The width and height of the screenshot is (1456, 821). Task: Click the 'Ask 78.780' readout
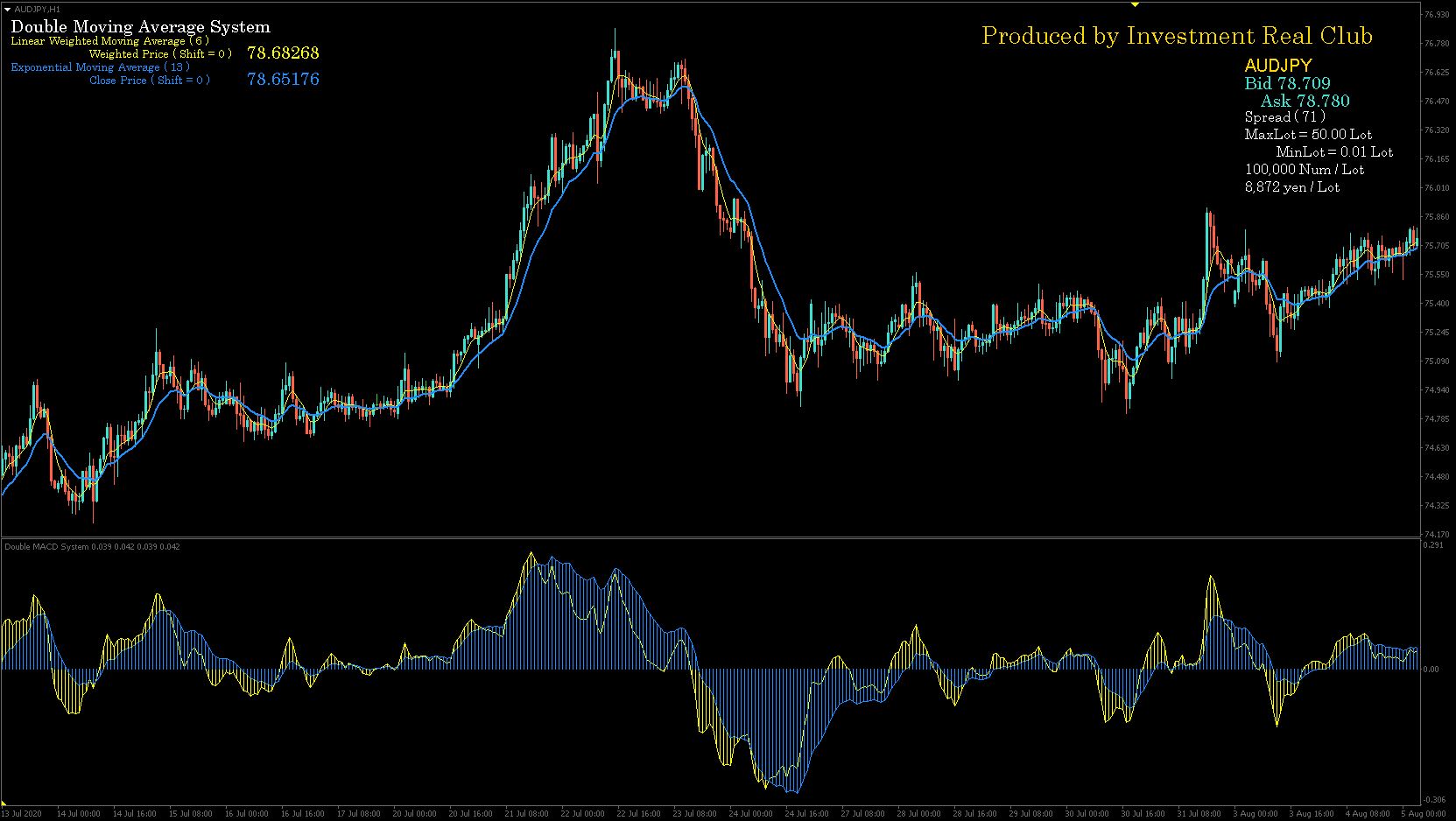[1305, 101]
